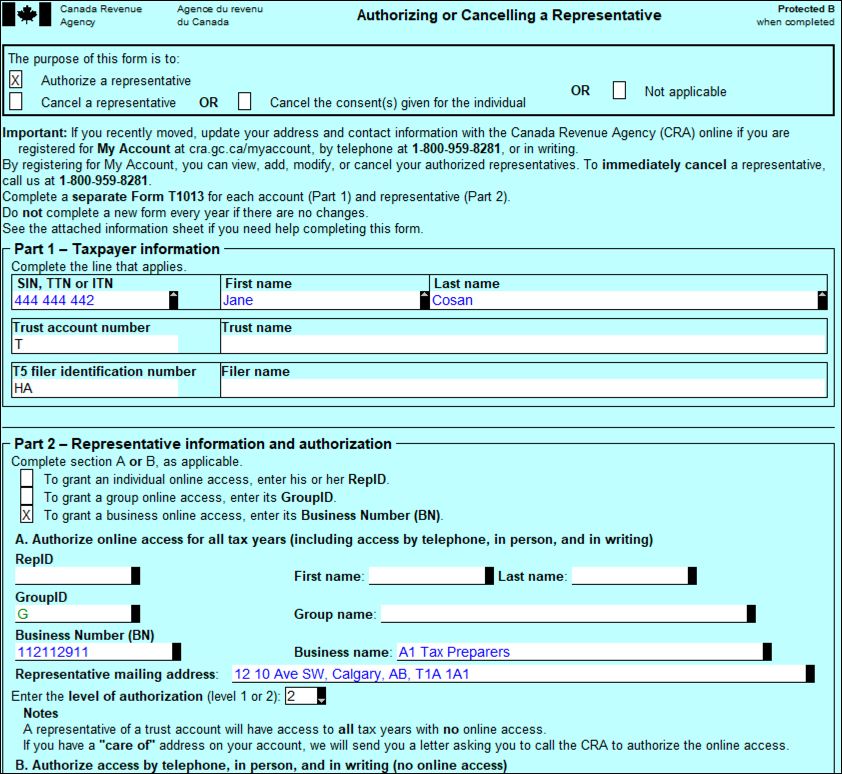Click the first 1-800-959-8281 phone number, after 'by telephone at'
This screenshot has height=774, width=842.
tap(456, 149)
